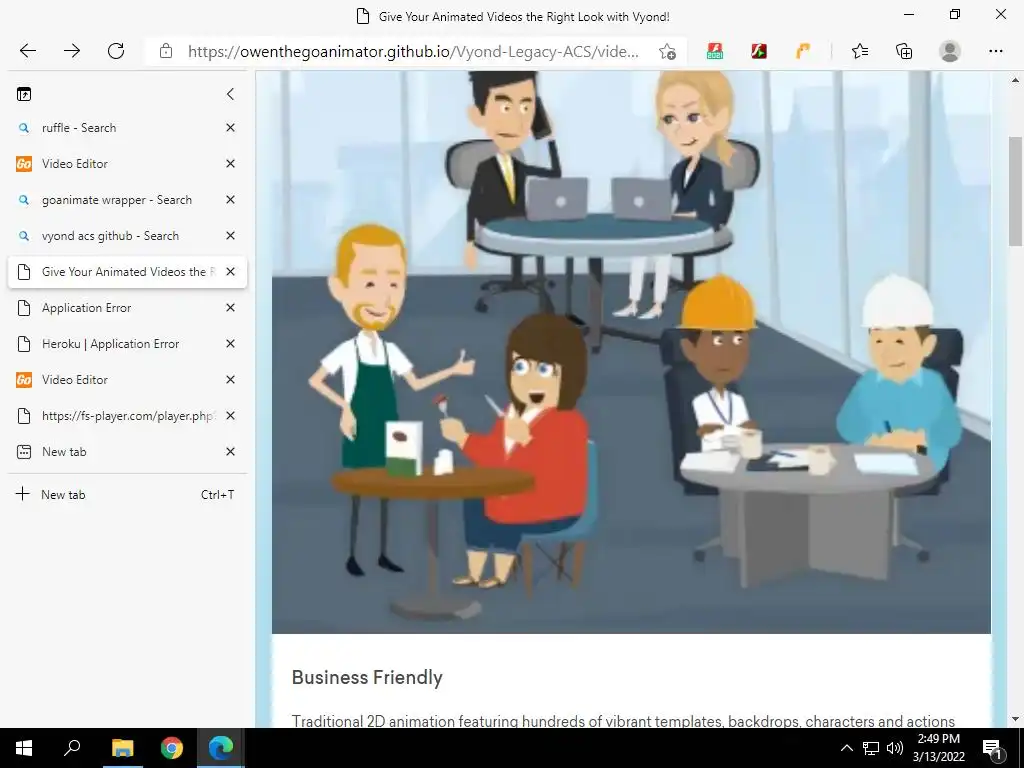Viewport: 1024px width, 768px height.
Task: Open Windows taskbar search
Action: click(x=72, y=748)
